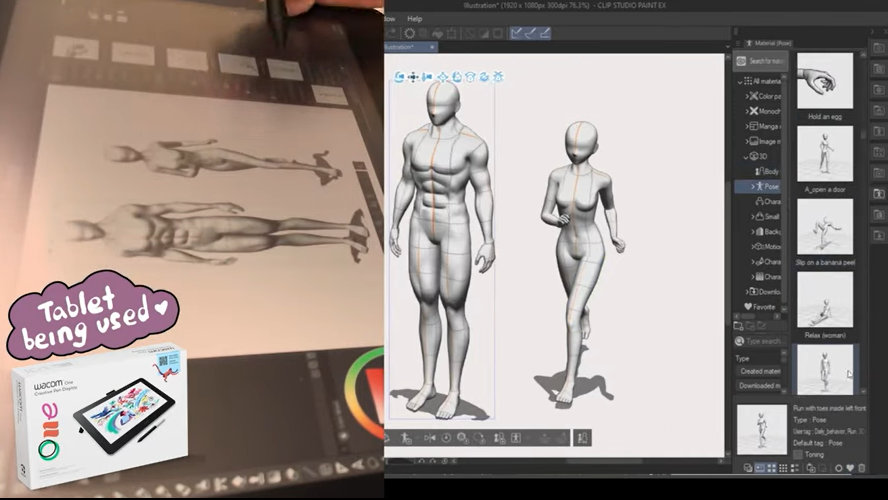Select the A_open a door pose thumbnail
This screenshot has height=500, width=888.
tap(825, 153)
